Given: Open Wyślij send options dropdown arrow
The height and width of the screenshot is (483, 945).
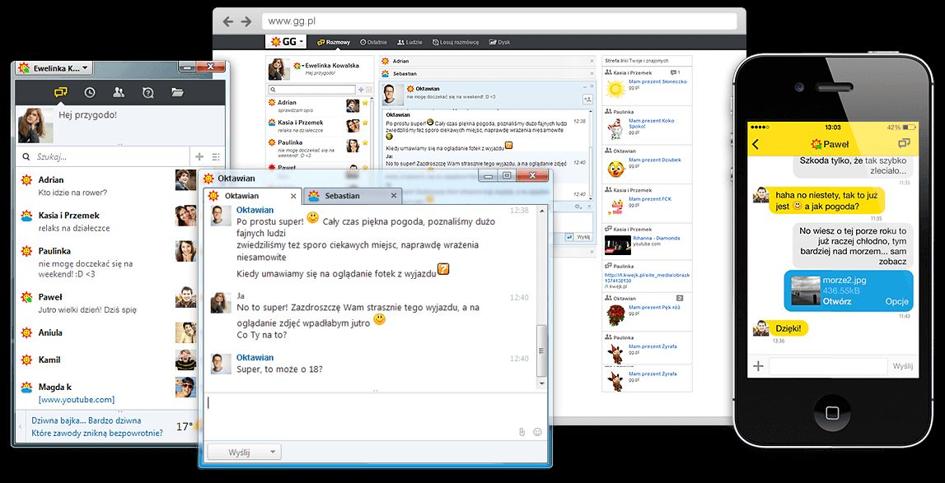Looking at the screenshot, I should click(x=272, y=452).
